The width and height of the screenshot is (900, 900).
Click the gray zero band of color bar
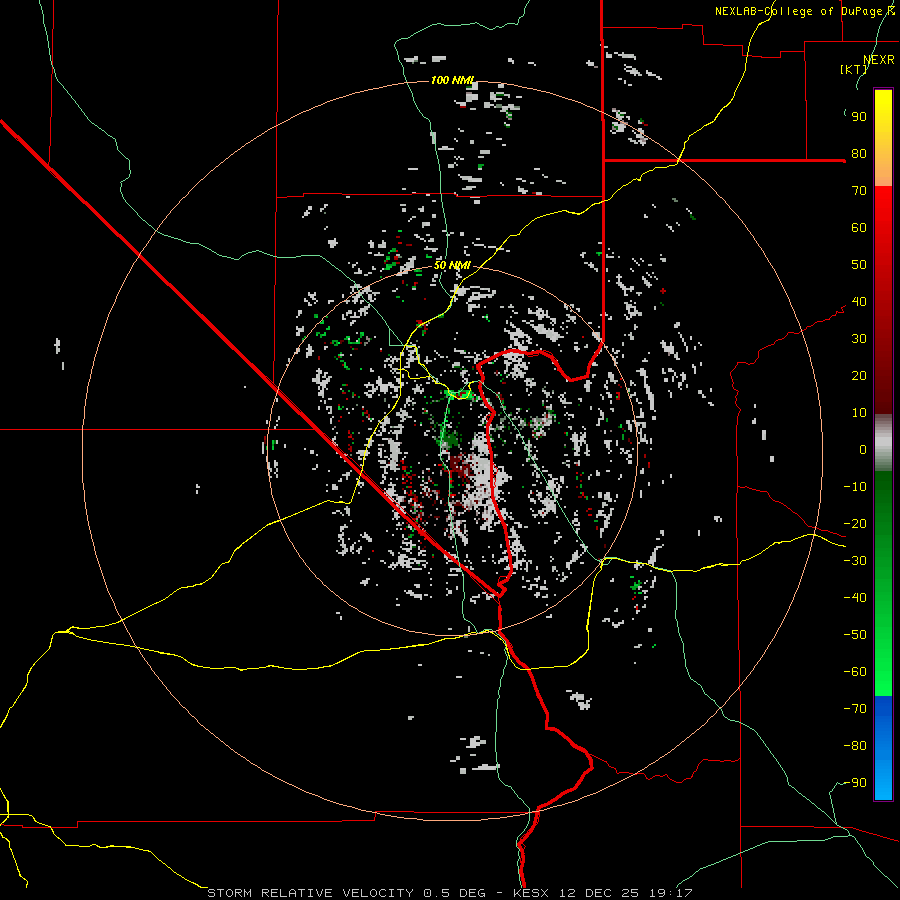pos(883,443)
